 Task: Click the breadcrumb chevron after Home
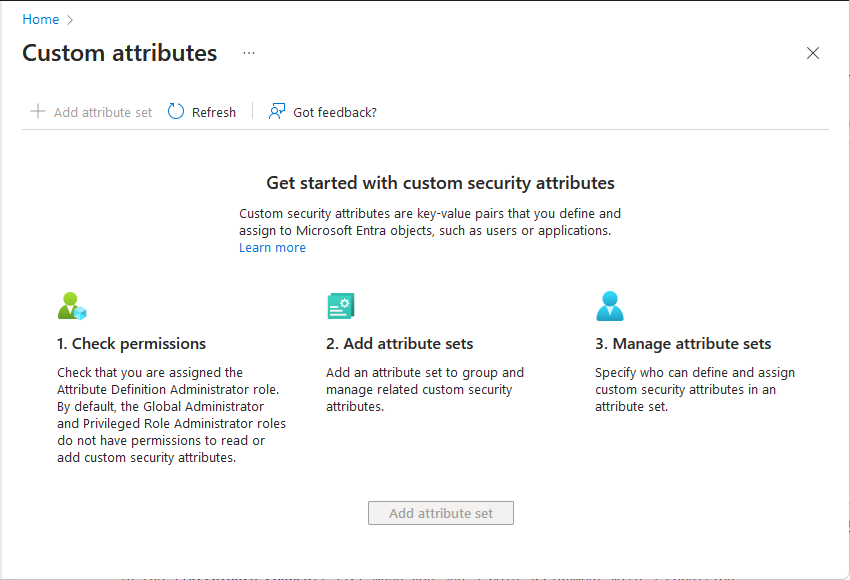70,19
